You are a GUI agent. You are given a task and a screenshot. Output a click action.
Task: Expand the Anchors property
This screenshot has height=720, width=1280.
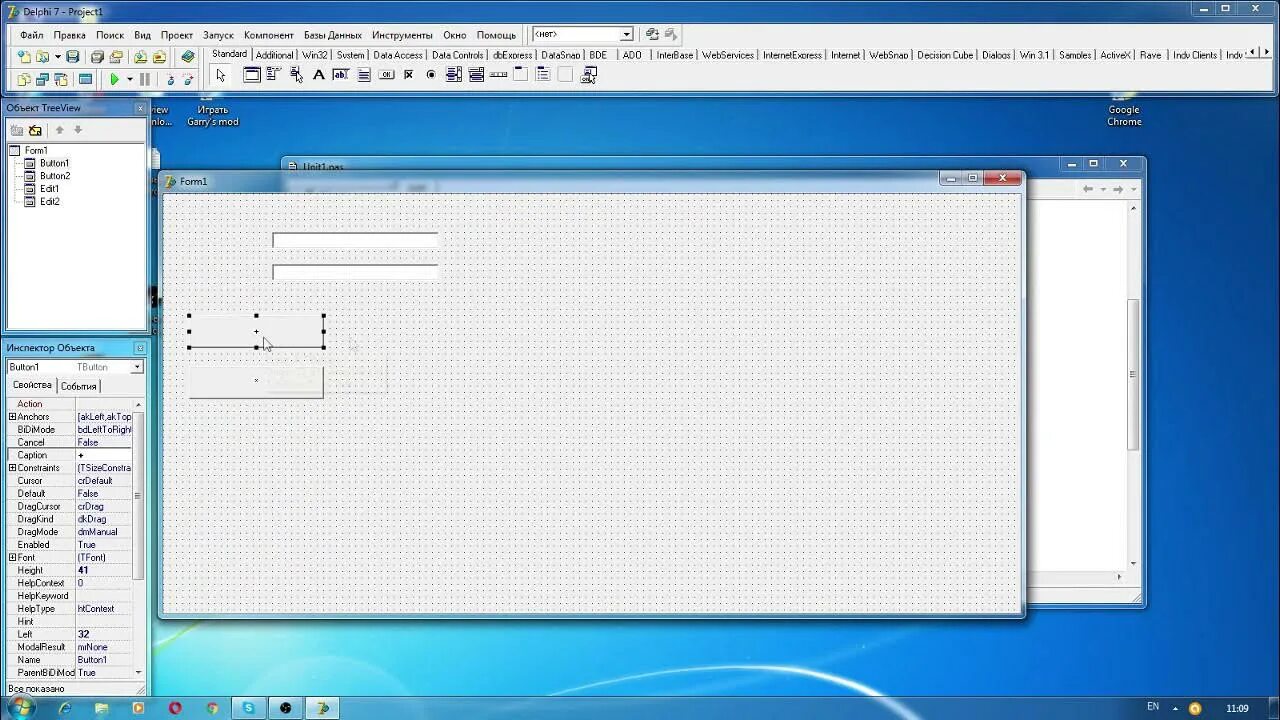click(x=12, y=417)
